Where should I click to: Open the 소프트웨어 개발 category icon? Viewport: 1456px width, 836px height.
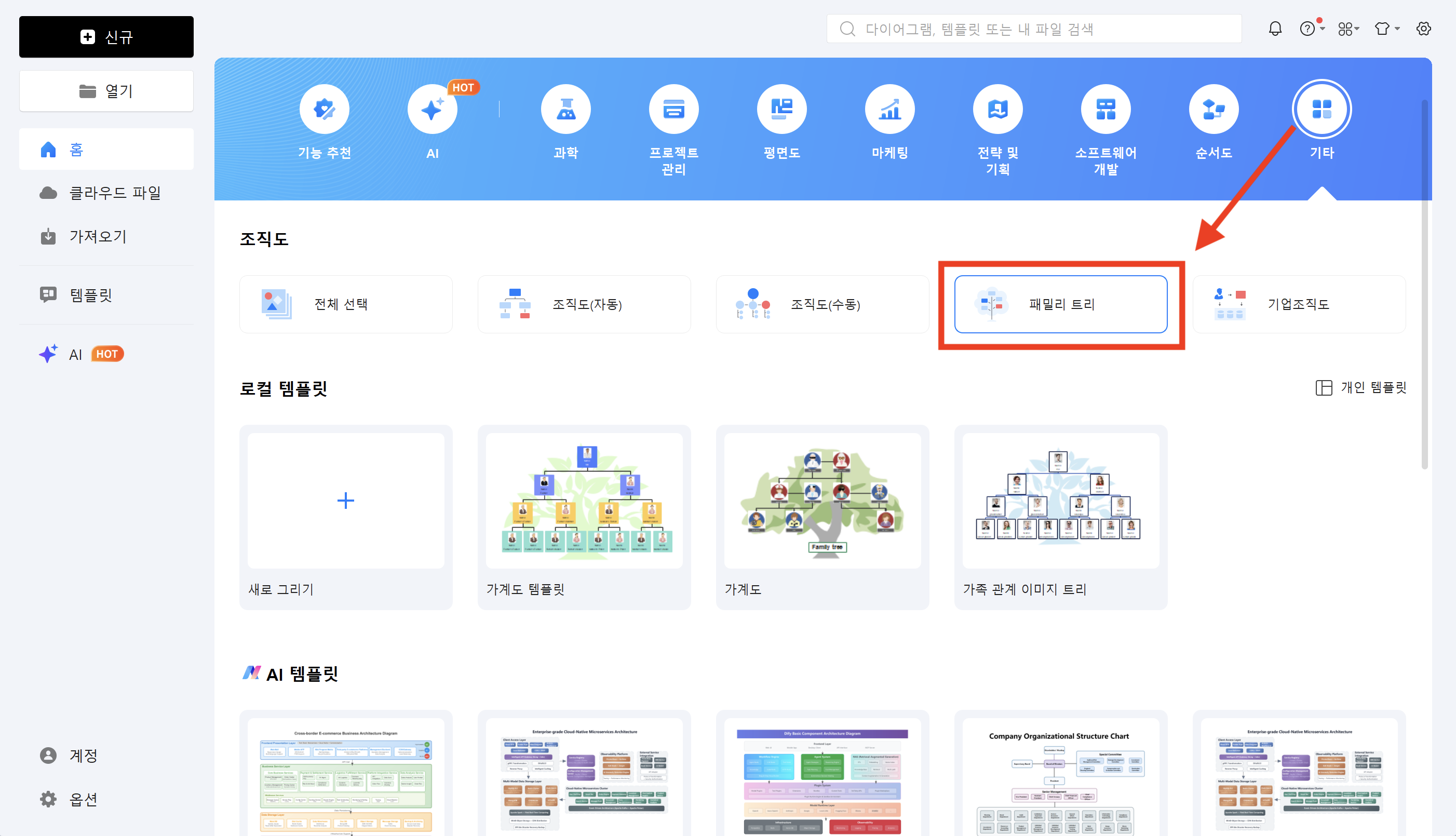click(1105, 109)
